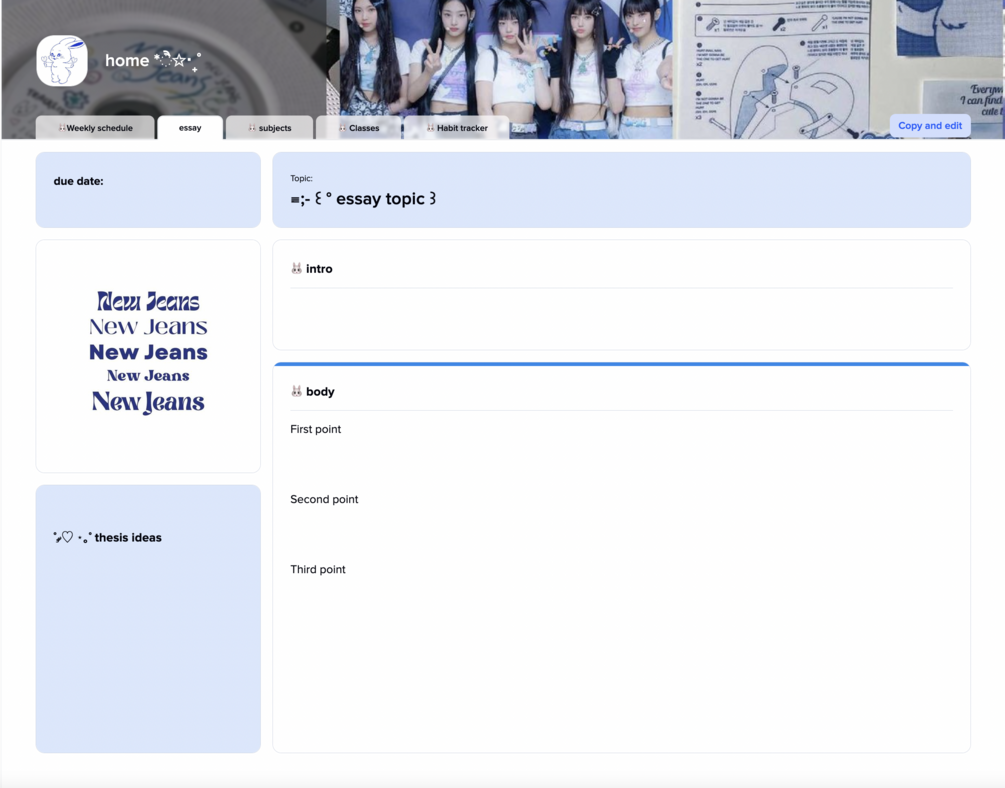Open the Habit tracker tab
This screenshot has width=1005, height=788.
point(456,128)
